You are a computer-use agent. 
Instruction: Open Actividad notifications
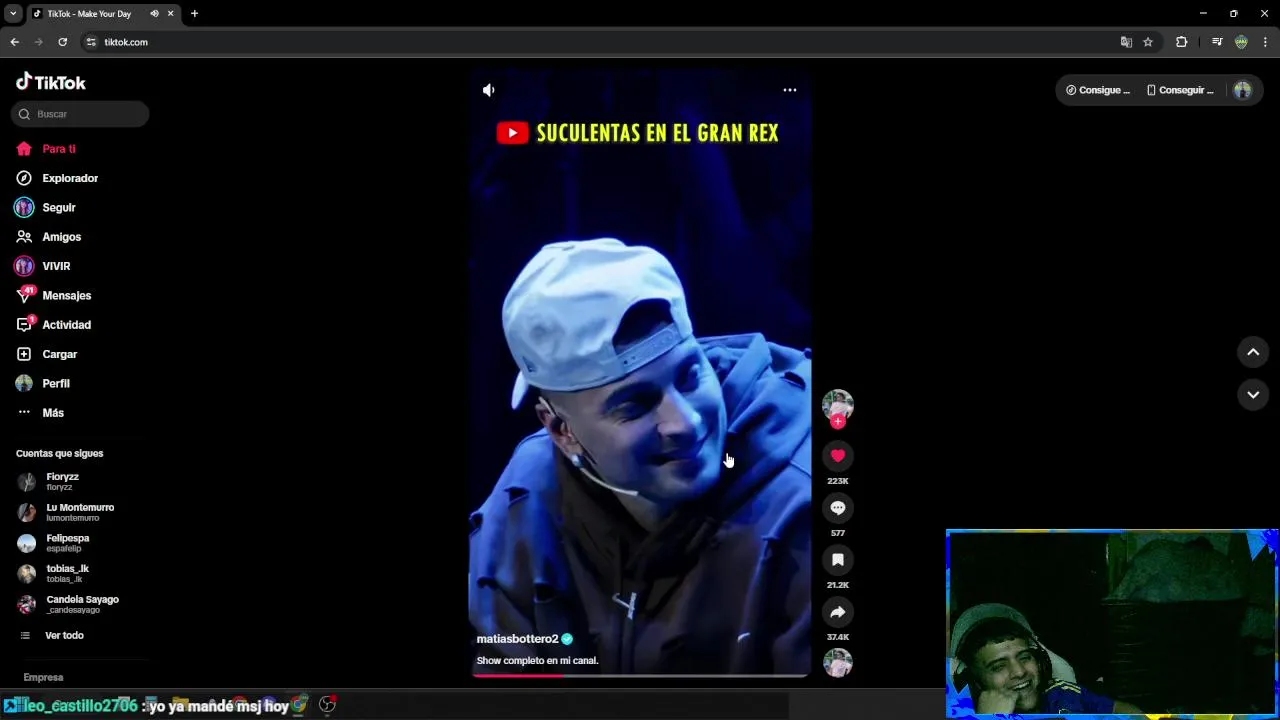click(x=54, y=325)
